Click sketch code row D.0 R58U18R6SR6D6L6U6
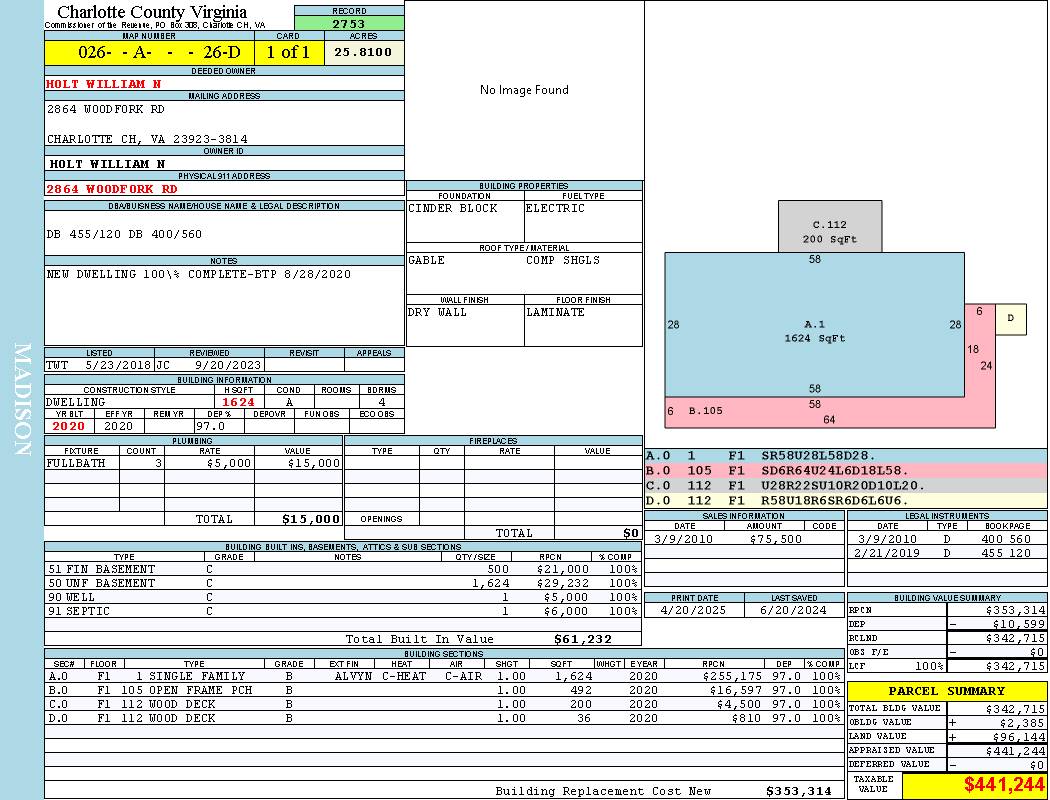 pos(846,500)
